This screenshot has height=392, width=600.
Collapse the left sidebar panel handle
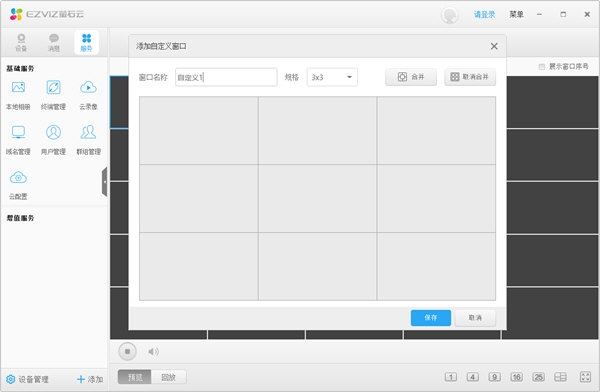[x=104, y=182]
